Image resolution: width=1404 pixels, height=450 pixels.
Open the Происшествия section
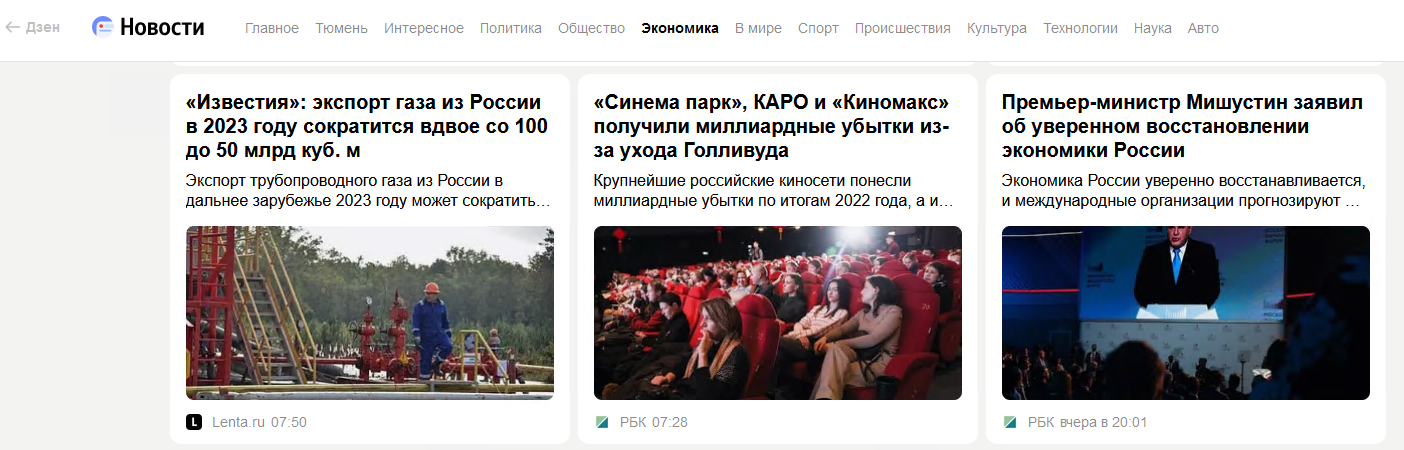click(903, 28)
